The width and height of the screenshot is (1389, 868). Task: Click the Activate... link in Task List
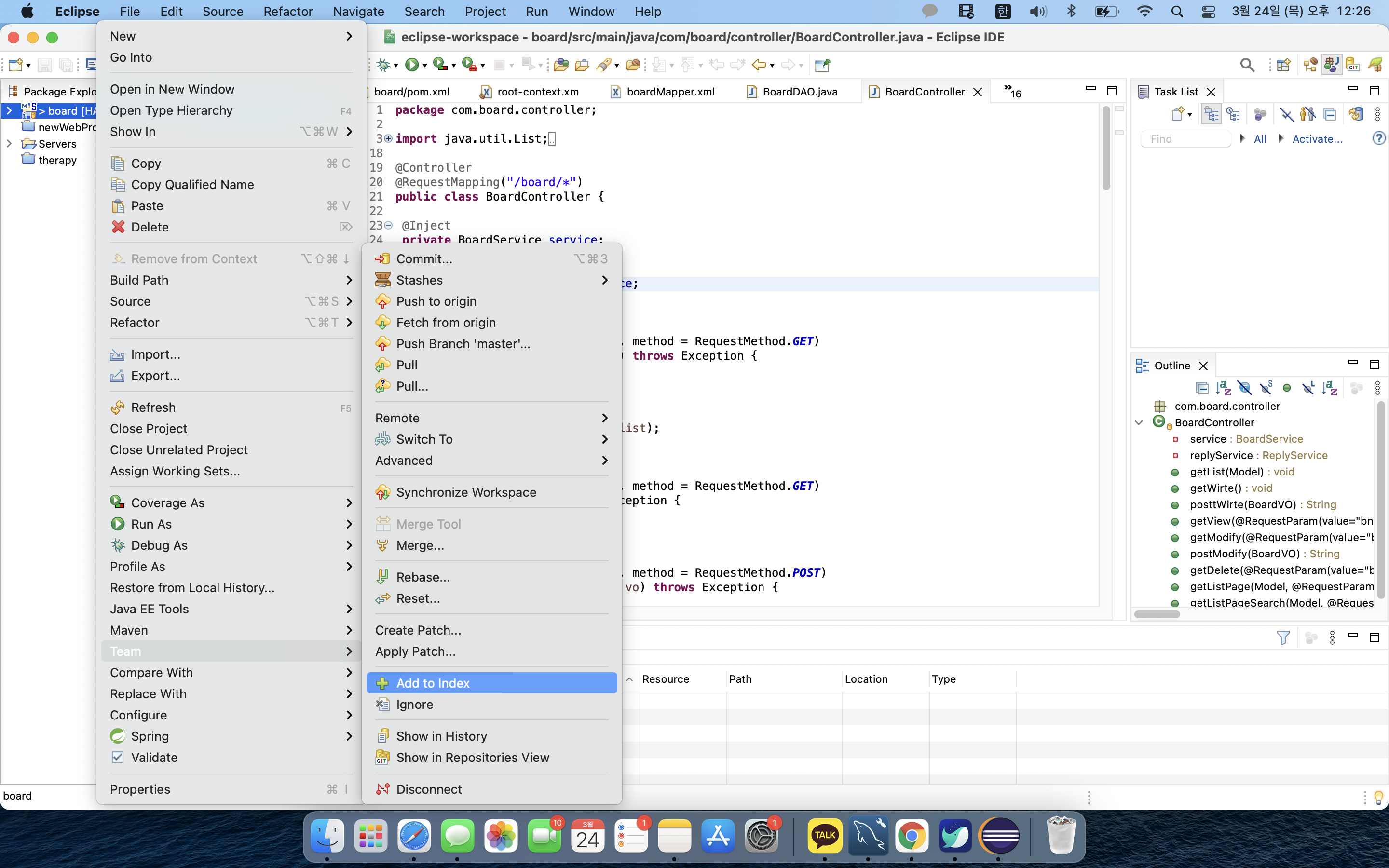point(1317,139)
